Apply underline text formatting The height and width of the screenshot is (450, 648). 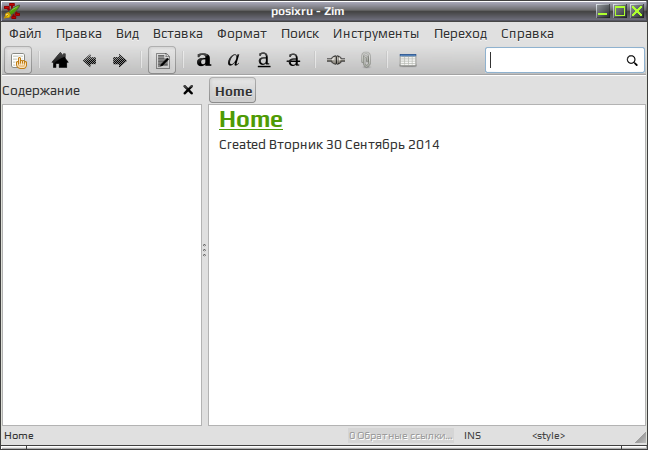tap(264, 60)
